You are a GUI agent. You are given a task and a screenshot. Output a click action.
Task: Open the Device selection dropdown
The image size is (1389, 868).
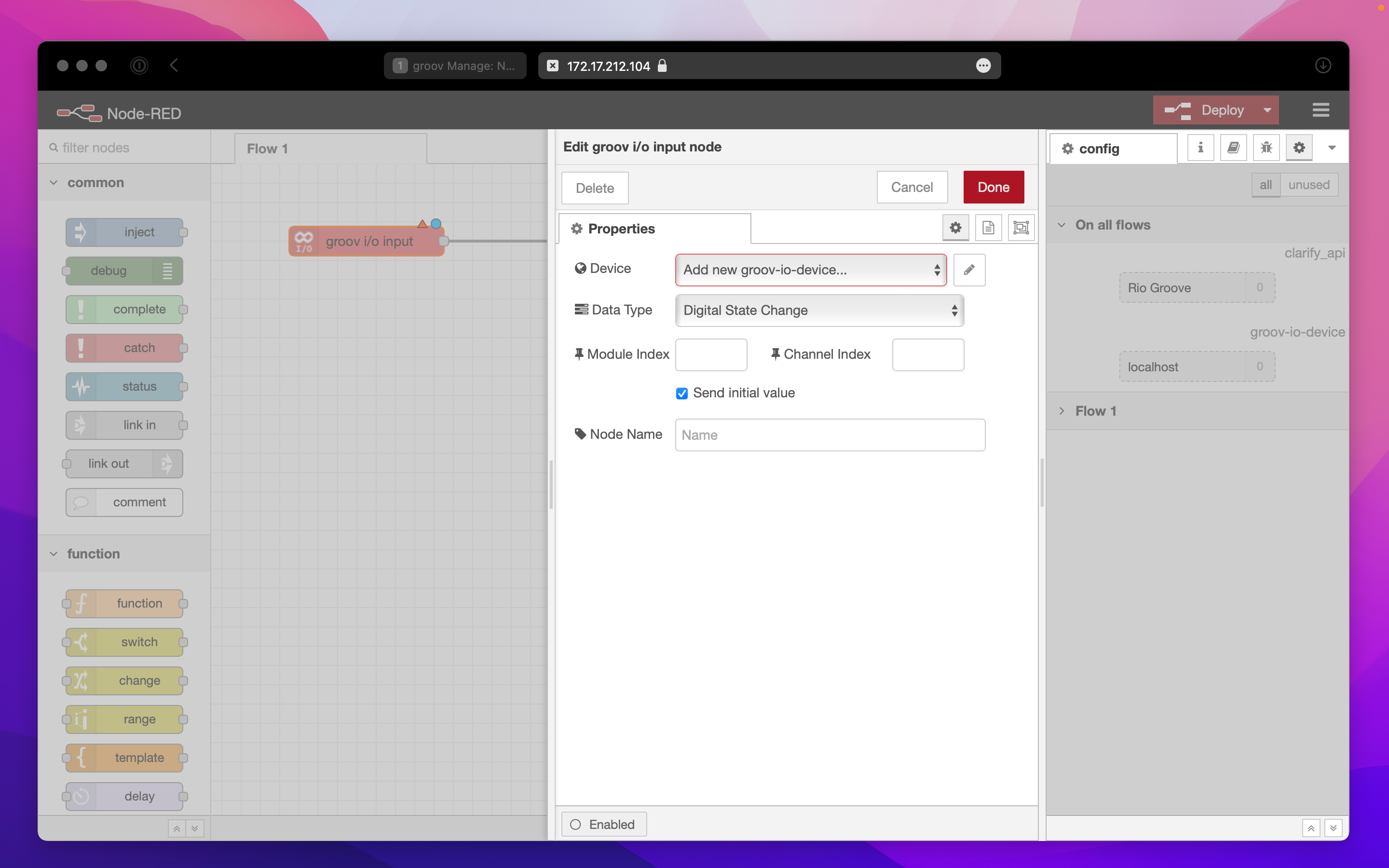click(810, 270)
